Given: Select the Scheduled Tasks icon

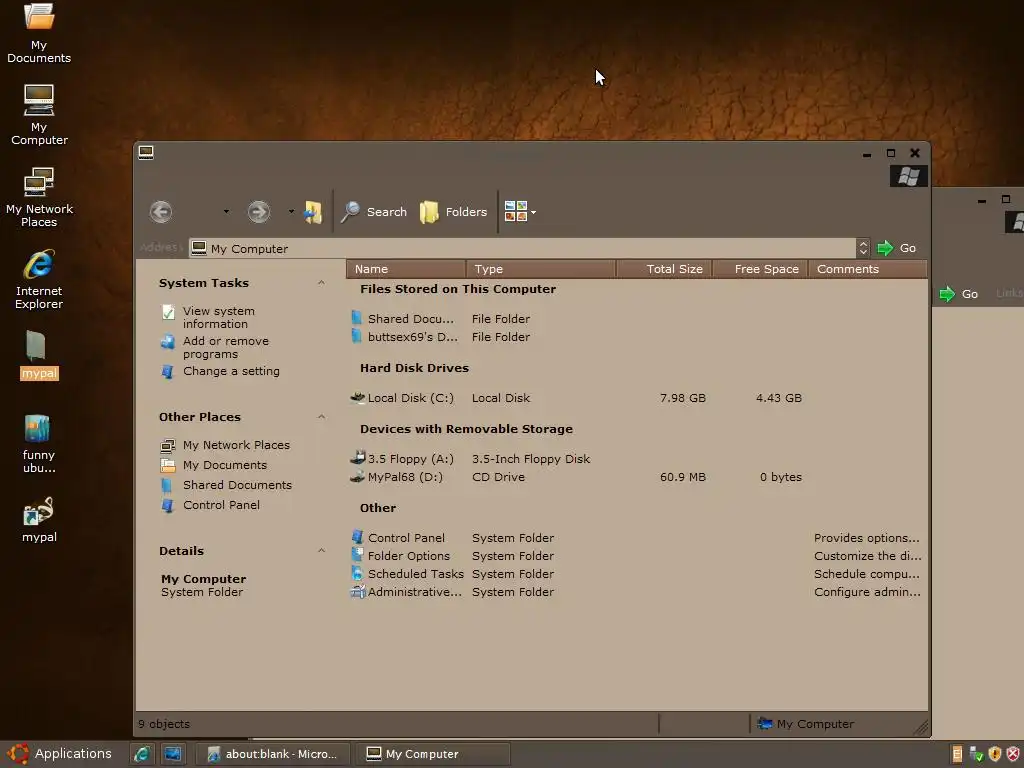Looking at the screenshot, I should pos(357,573).
